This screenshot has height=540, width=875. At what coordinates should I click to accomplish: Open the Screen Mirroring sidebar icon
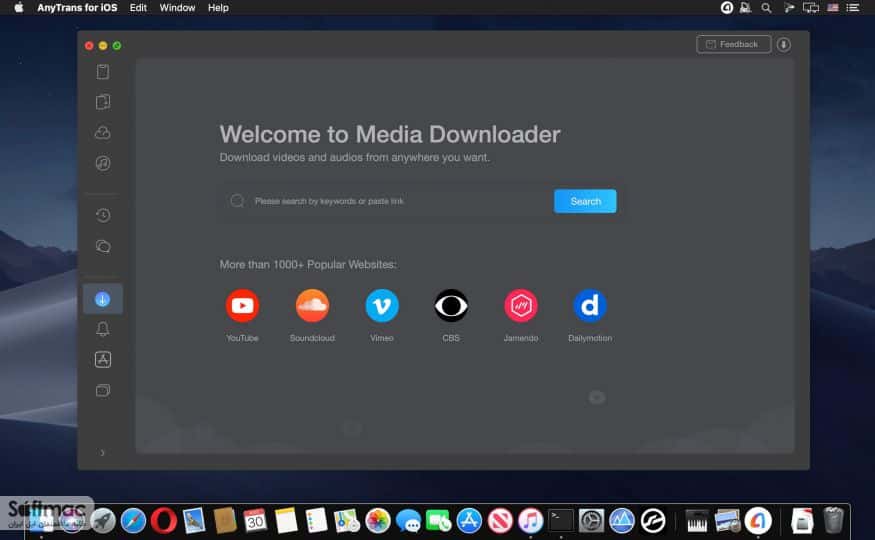[x=103, y=390]
